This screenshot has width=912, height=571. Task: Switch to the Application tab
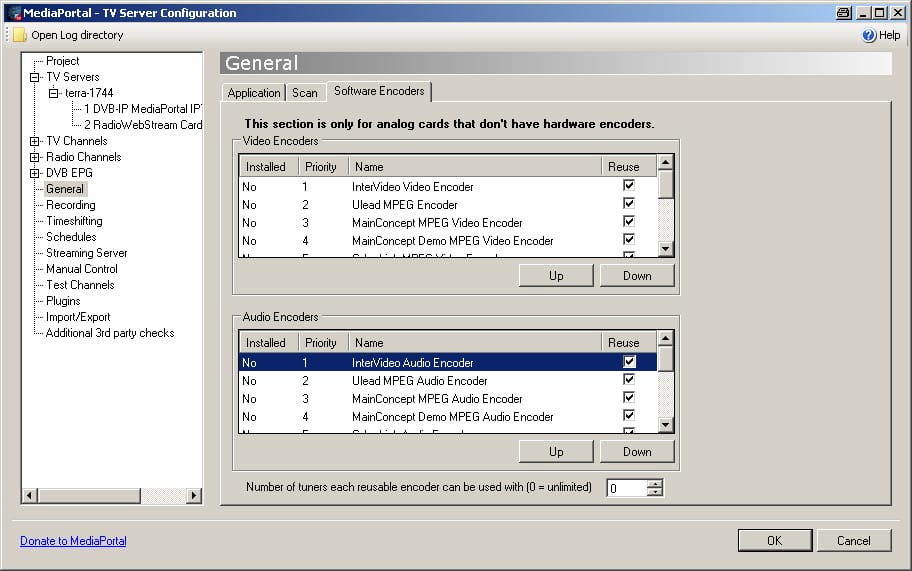tap(254, 93)
